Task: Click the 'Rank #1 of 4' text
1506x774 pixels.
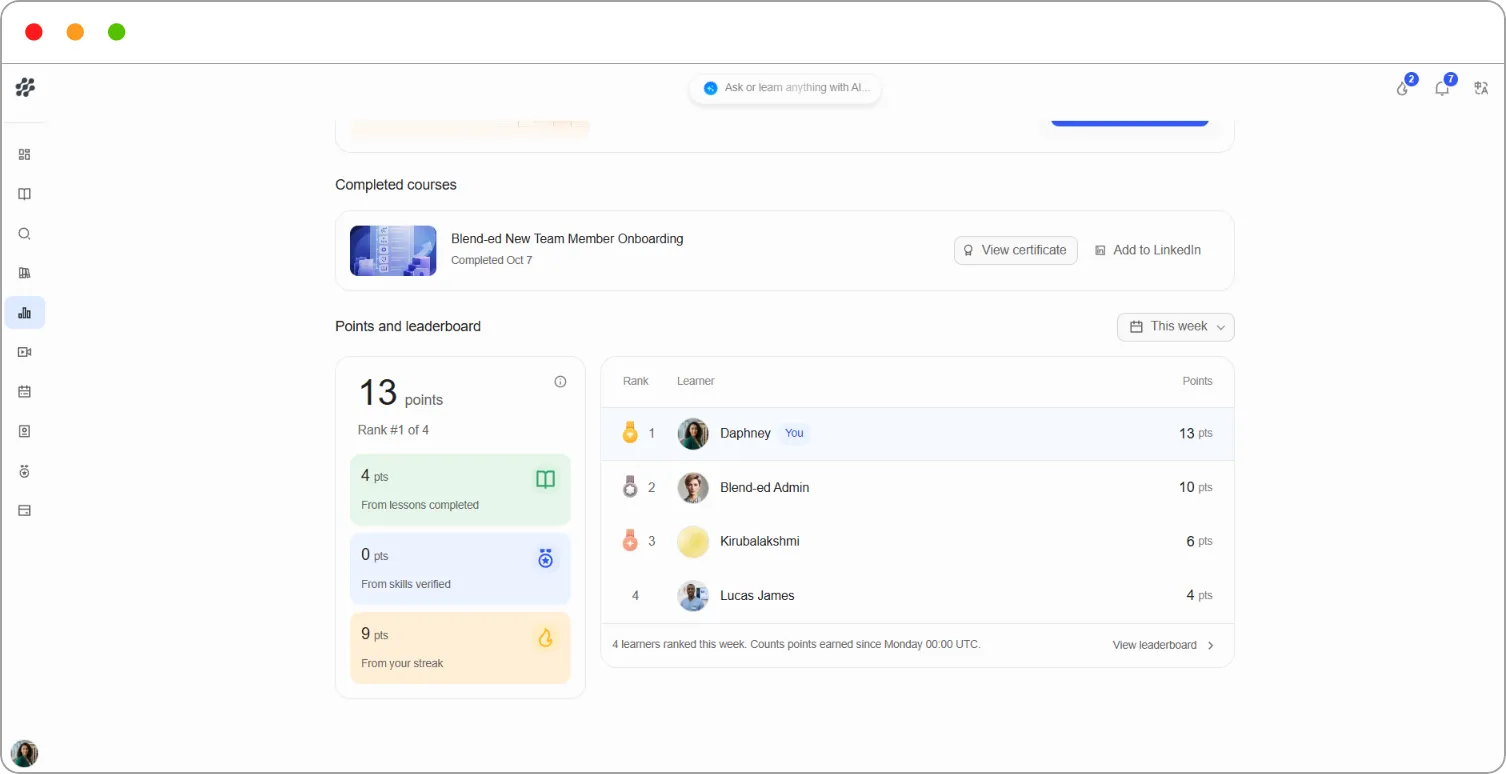Action: tap(393, 430)
